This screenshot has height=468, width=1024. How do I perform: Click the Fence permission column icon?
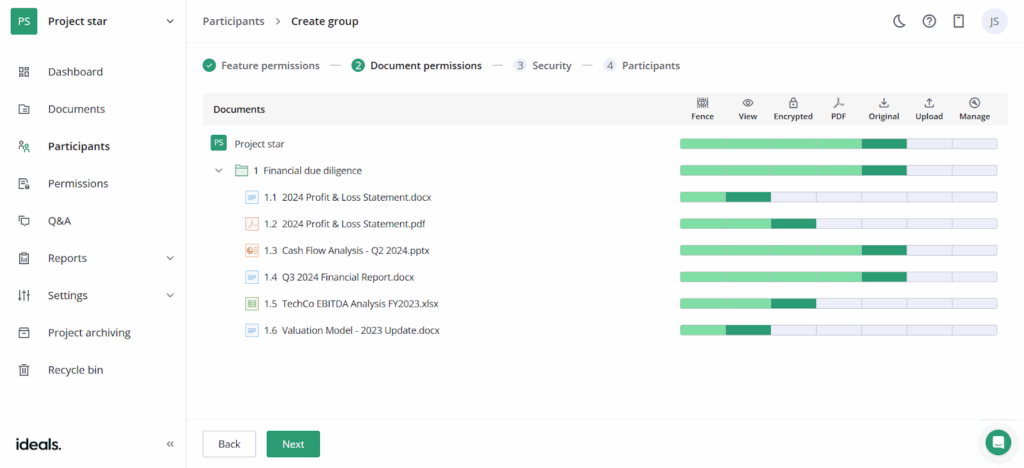pos(702,103)
